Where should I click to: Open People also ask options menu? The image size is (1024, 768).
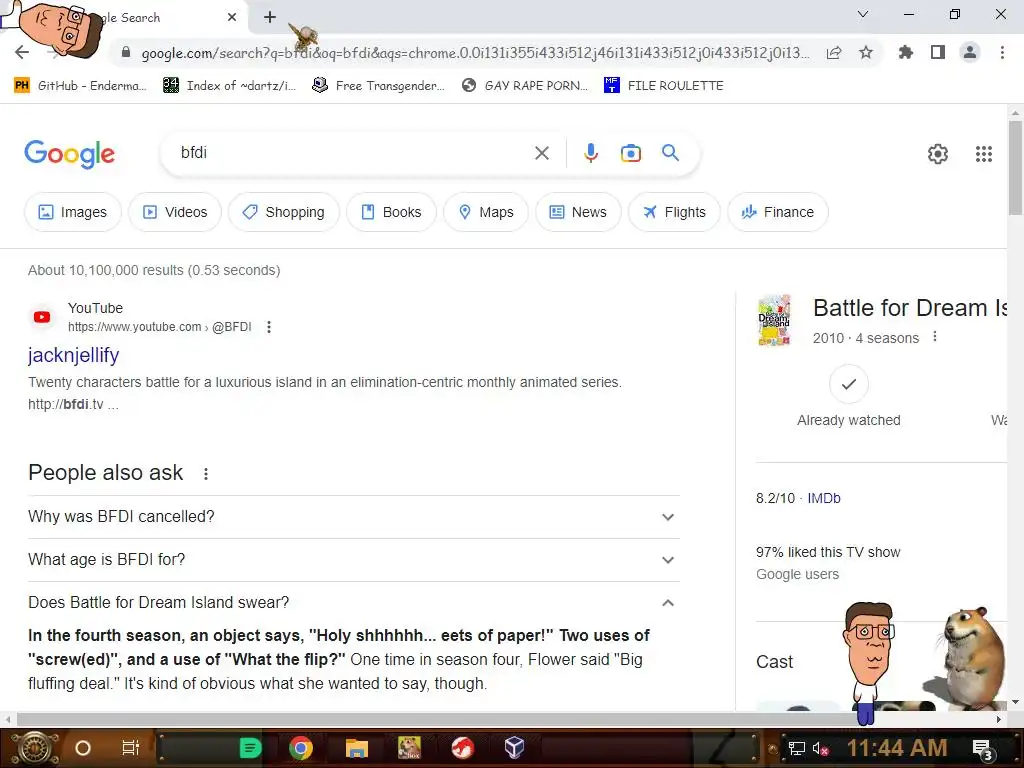click(206, 473)
